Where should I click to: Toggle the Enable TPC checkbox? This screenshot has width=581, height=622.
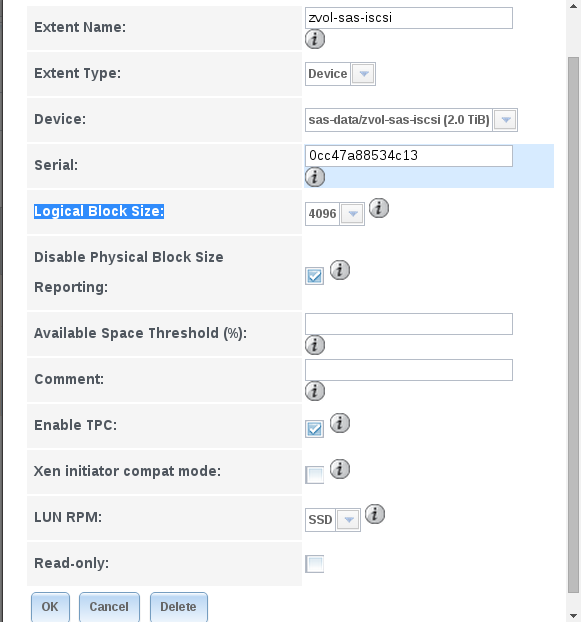pyautogui.click(x=314, y=429)
